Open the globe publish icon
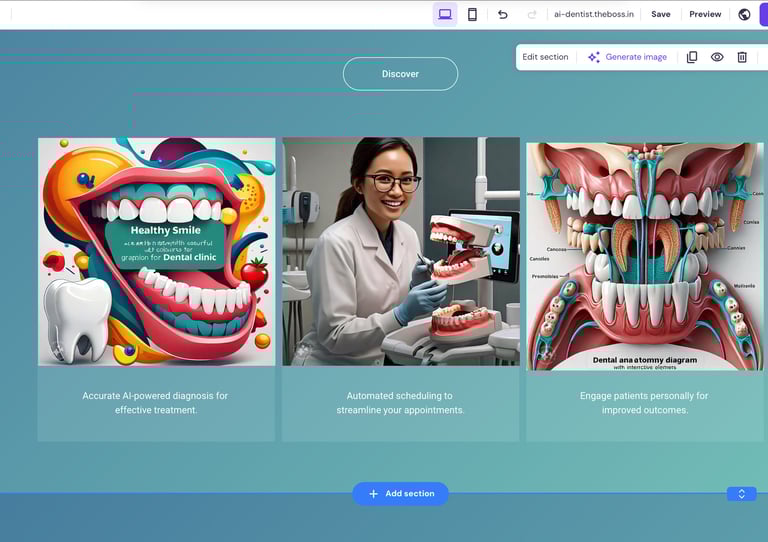Screen dimensions: 768x542 point(744,14)
